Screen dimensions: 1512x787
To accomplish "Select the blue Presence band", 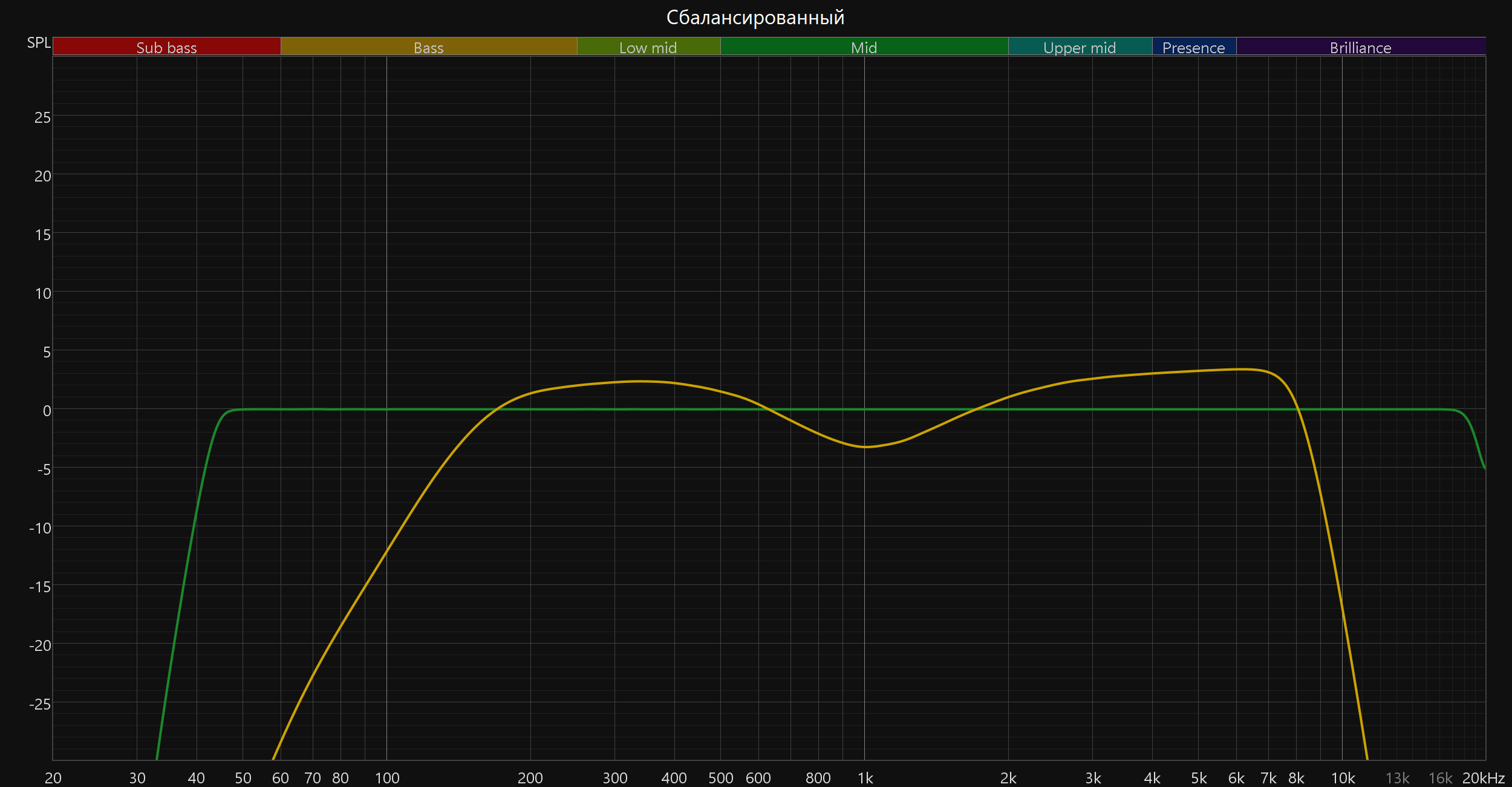I will pyautogui.click(x=1193, y=47).
